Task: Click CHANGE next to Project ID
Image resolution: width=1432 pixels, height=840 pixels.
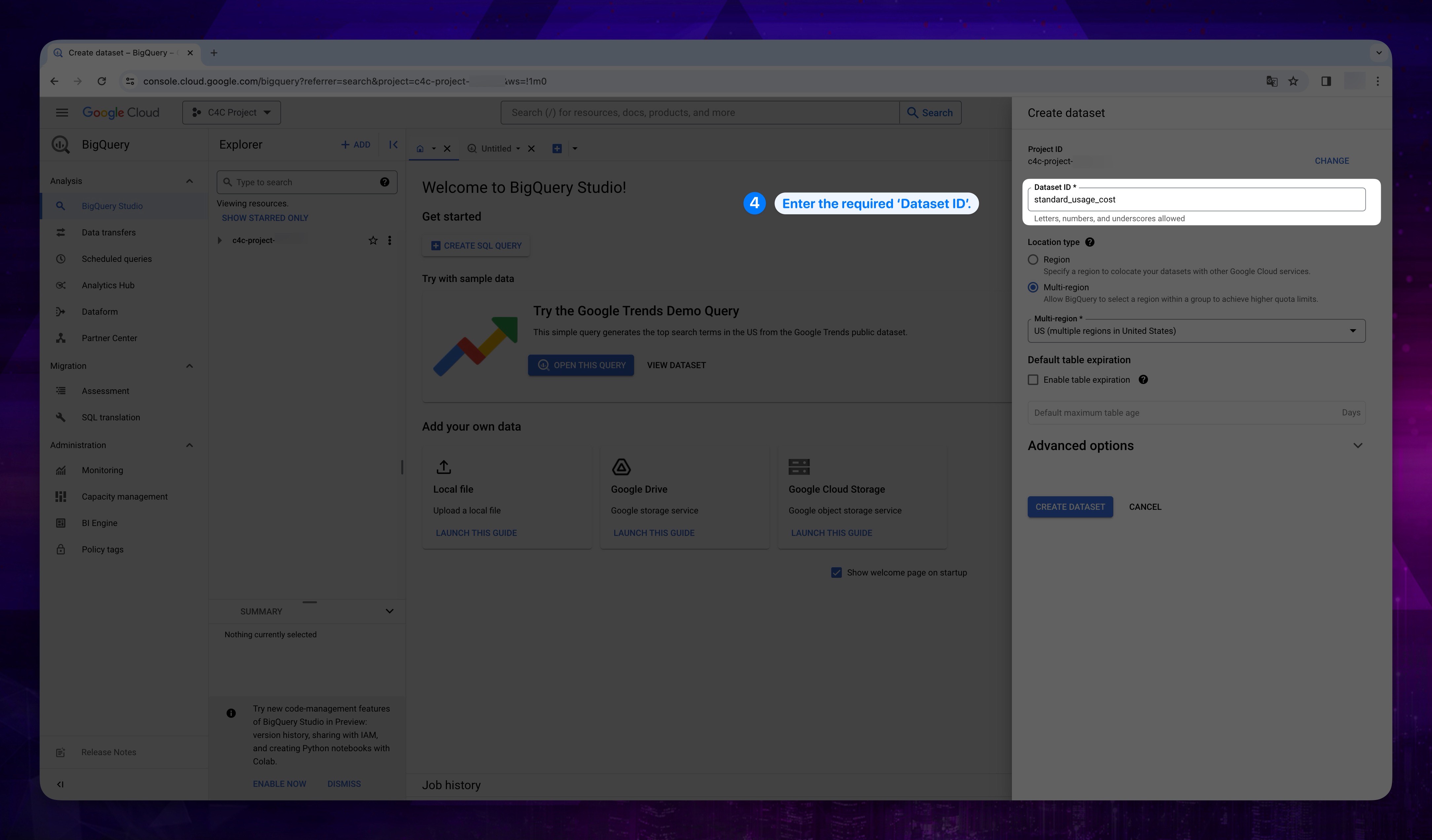Action: [x=1331, y=161]
